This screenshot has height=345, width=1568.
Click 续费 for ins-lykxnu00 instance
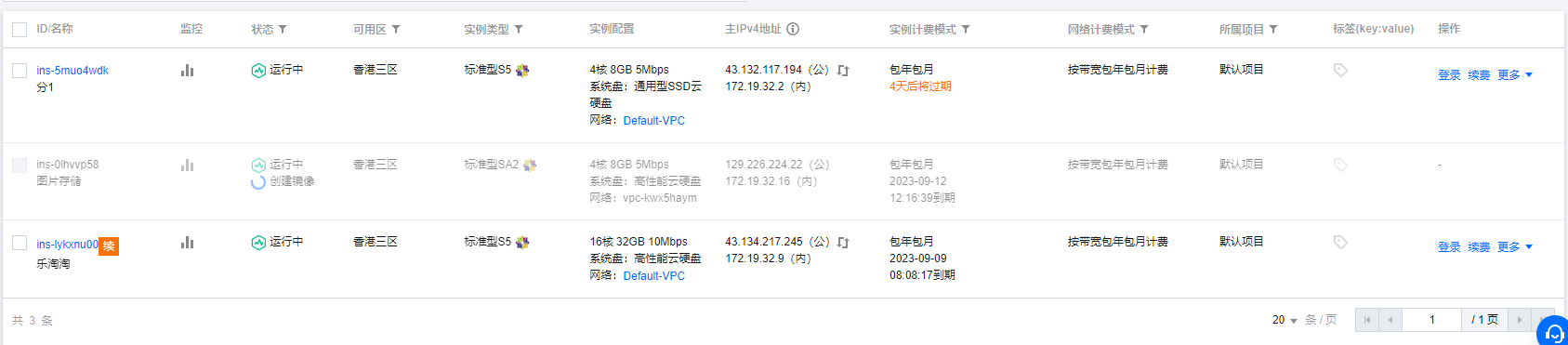coord(1479,247)
